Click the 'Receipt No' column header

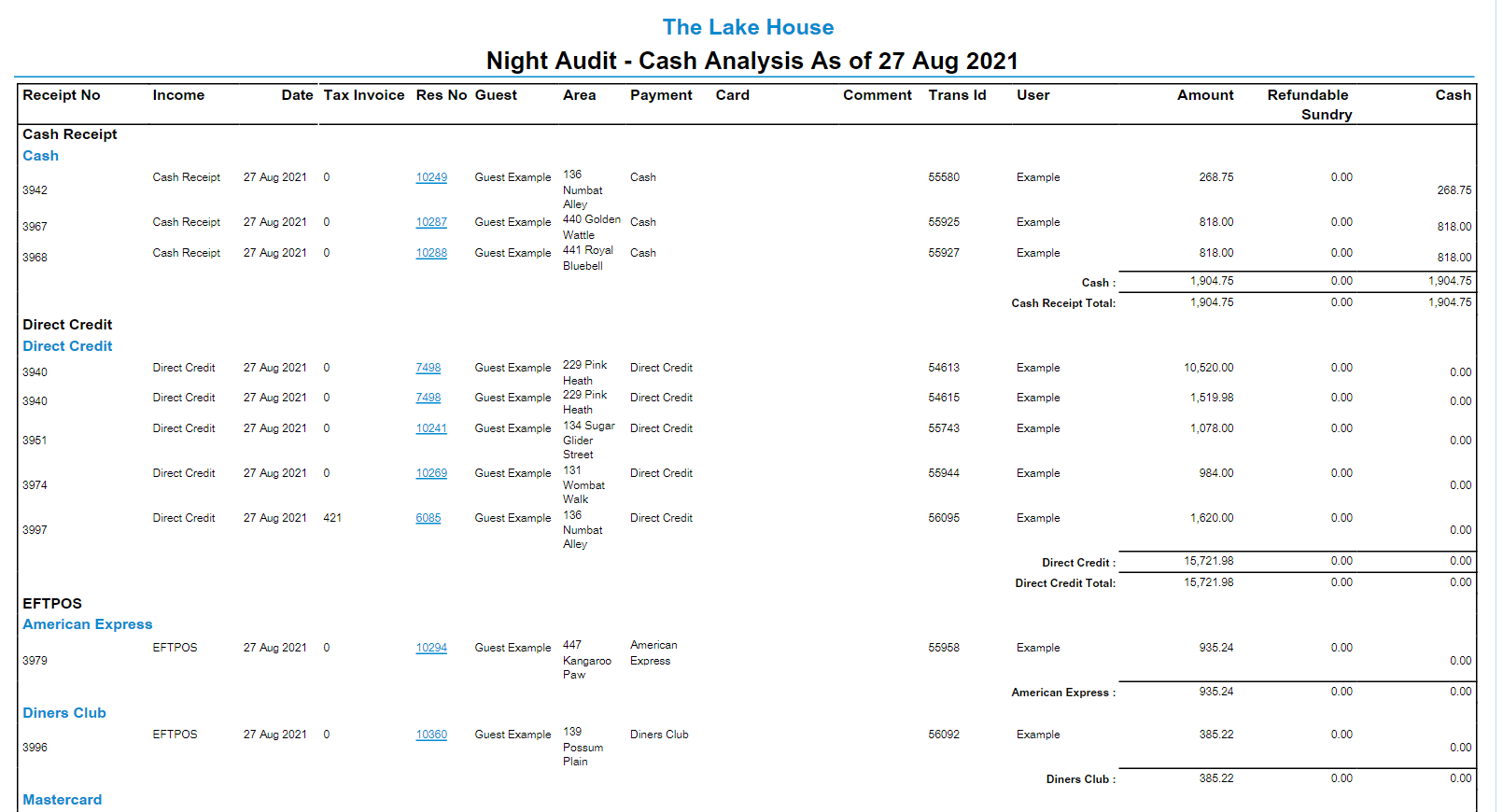point(62,95)
